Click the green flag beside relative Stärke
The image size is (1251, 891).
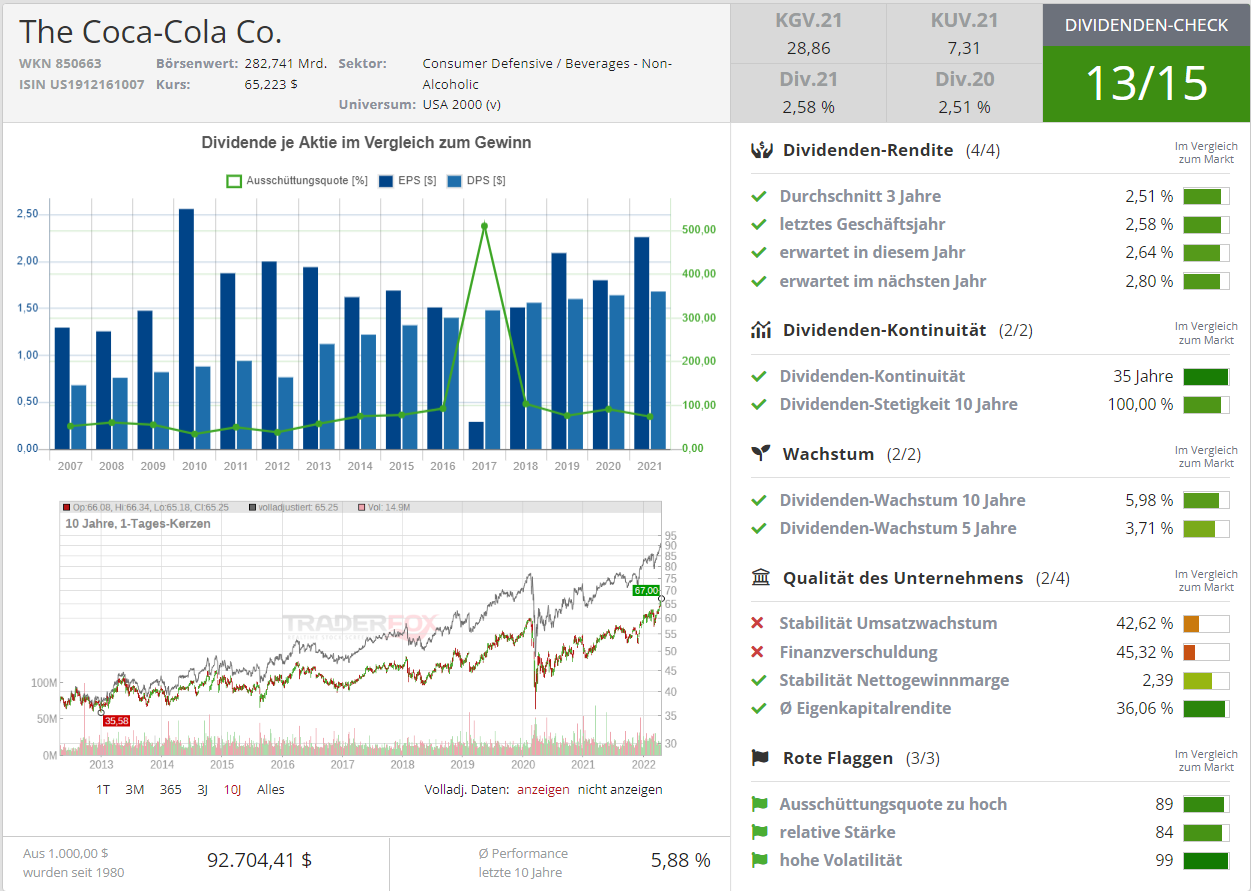tap(759, 832)
